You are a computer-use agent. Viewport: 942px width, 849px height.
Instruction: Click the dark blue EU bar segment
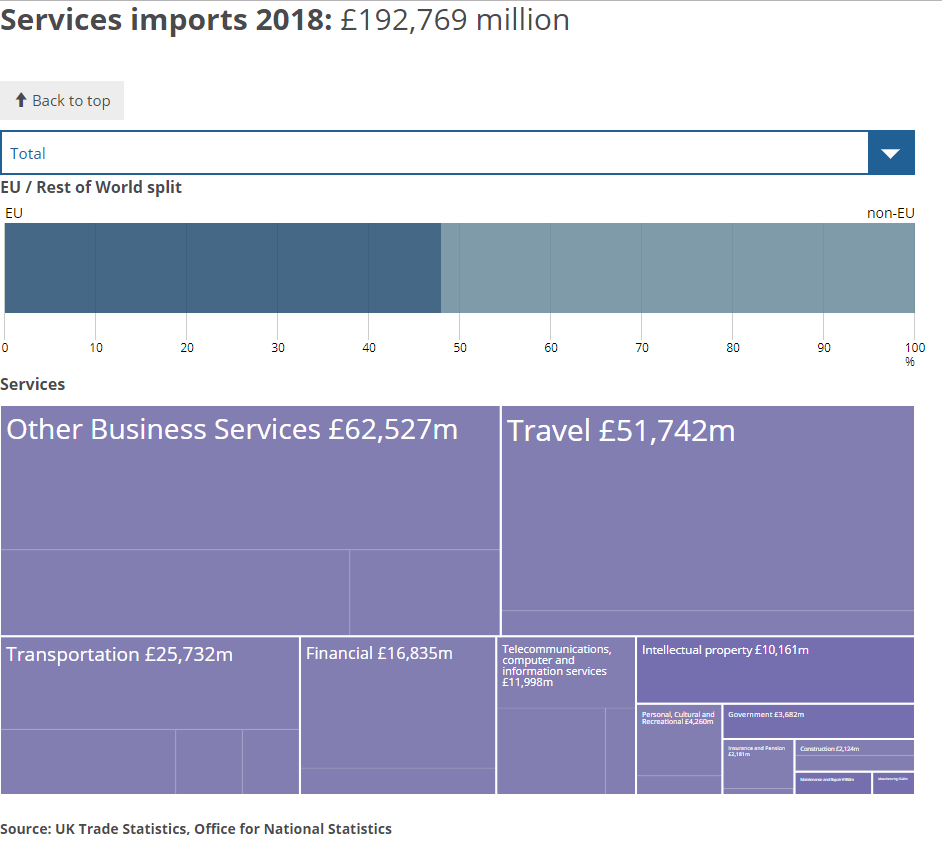click(x=222, y=268)
